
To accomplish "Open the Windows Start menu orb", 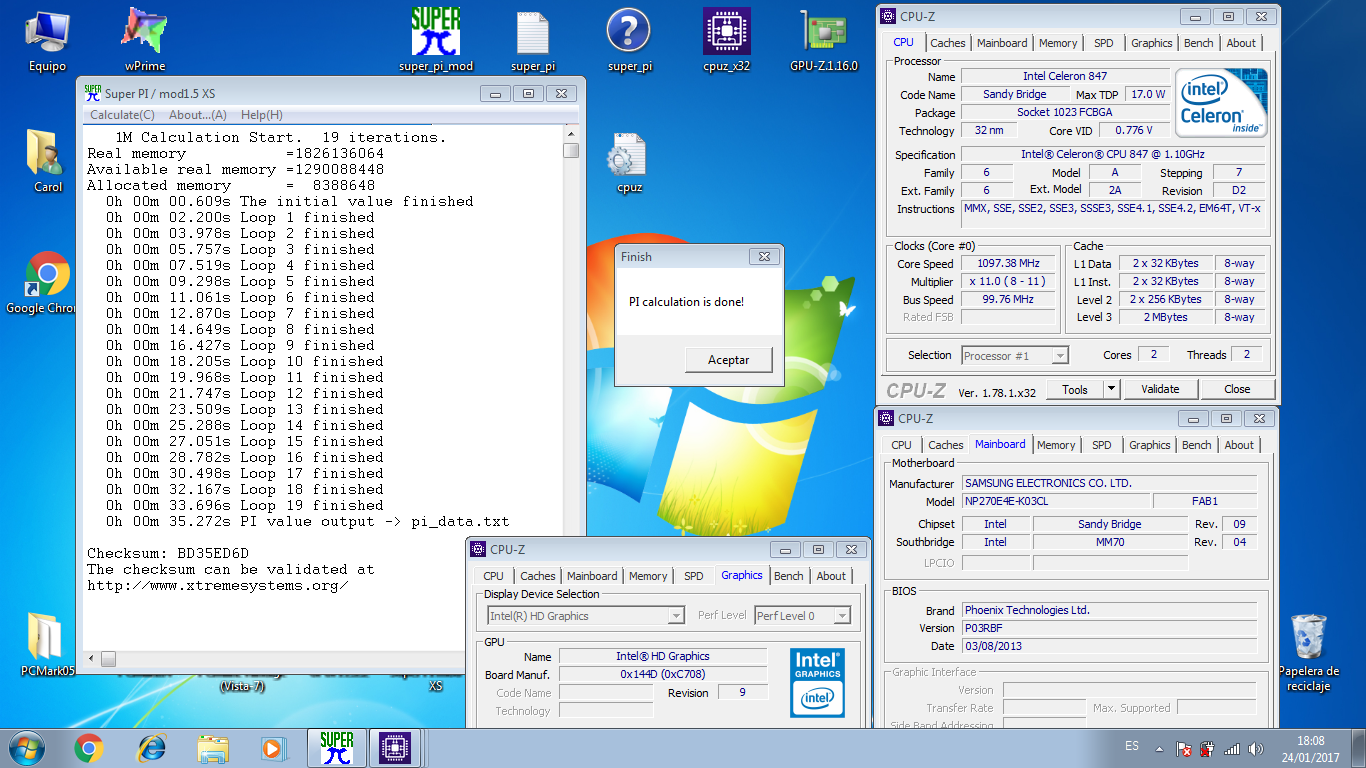I will click(27, 748).
